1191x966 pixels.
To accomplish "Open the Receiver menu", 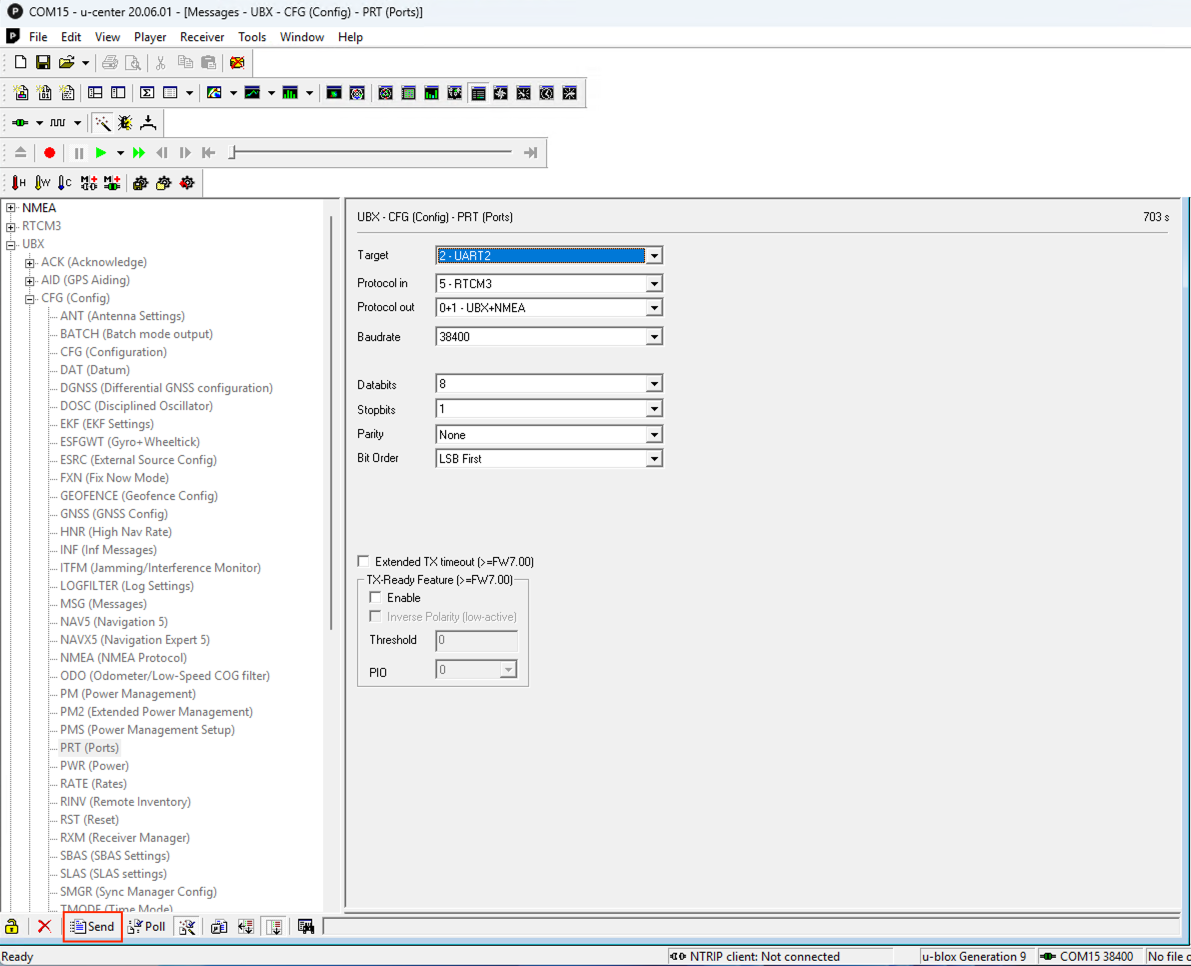I will tap(203, 37).
